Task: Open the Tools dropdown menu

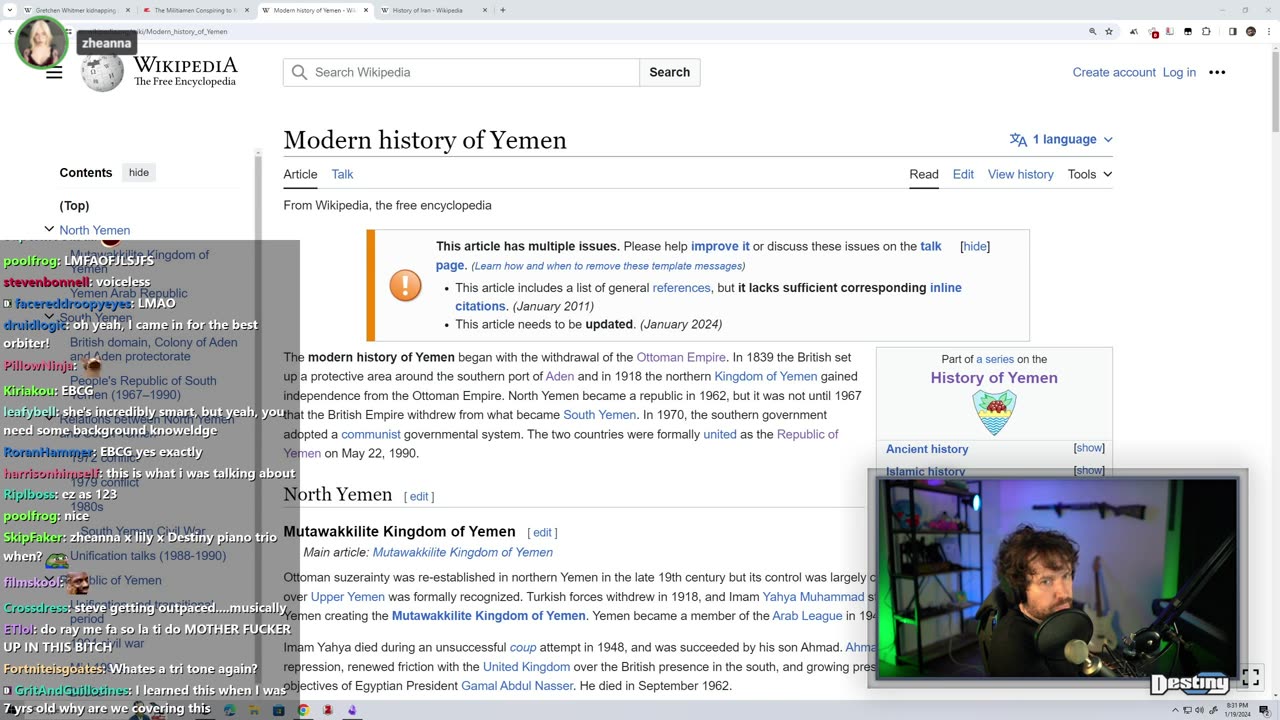Action: click(1089, 174)
